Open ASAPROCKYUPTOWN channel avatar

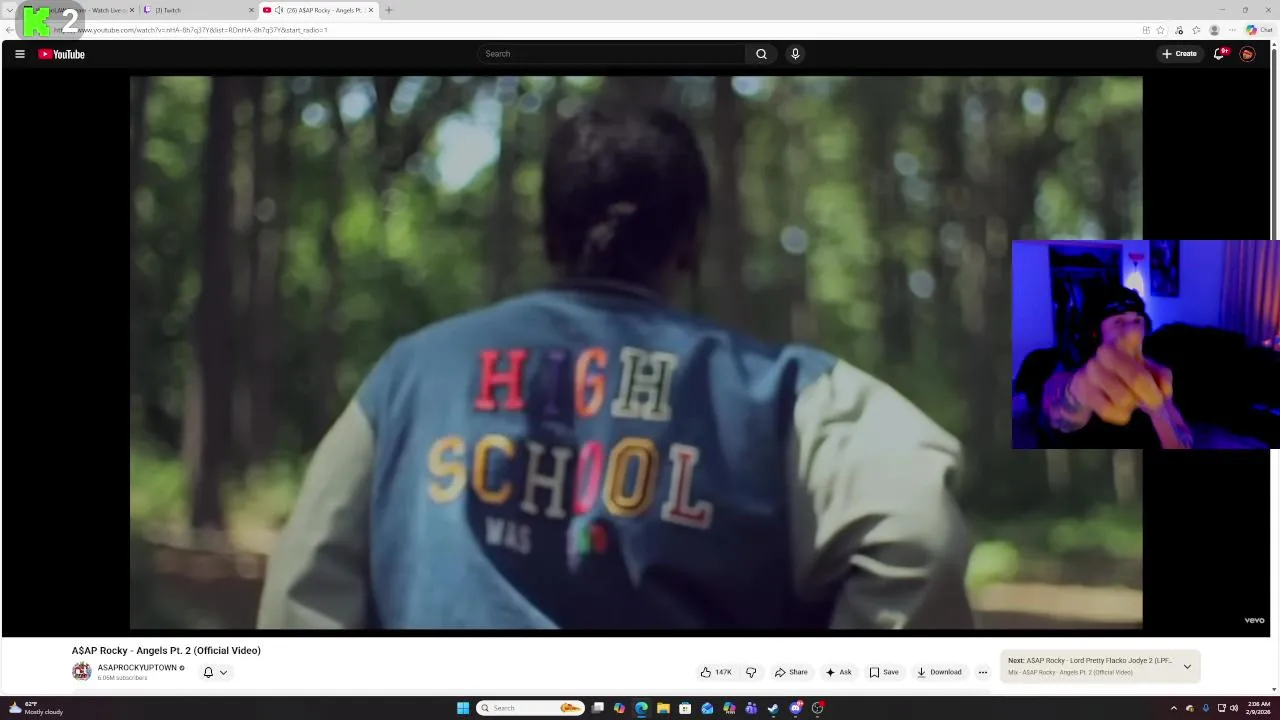coord(81,672)
